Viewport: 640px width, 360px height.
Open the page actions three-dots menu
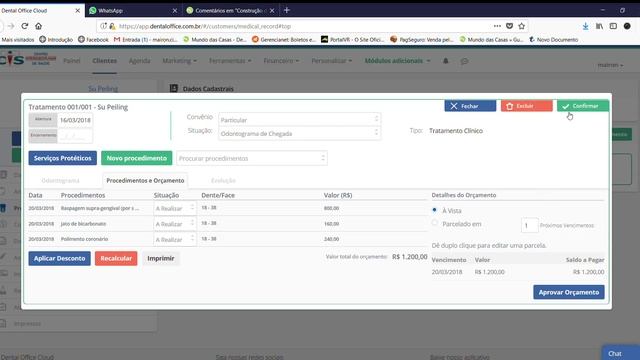point(497,26)
